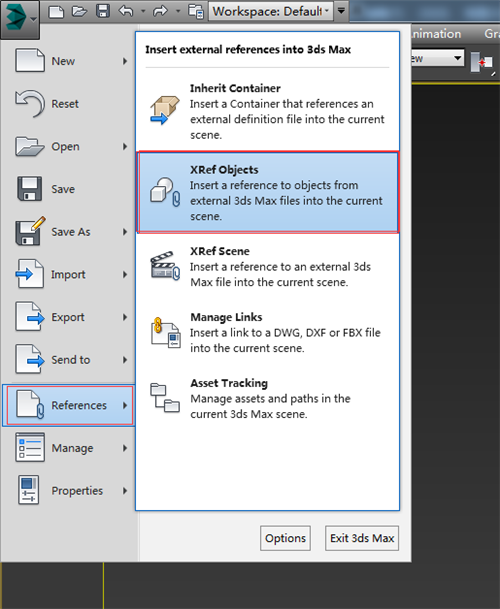Click the Redo arrow in quick access toolbar
The image size is (500, 609).
pyautogui.click(x=160, y=11)
